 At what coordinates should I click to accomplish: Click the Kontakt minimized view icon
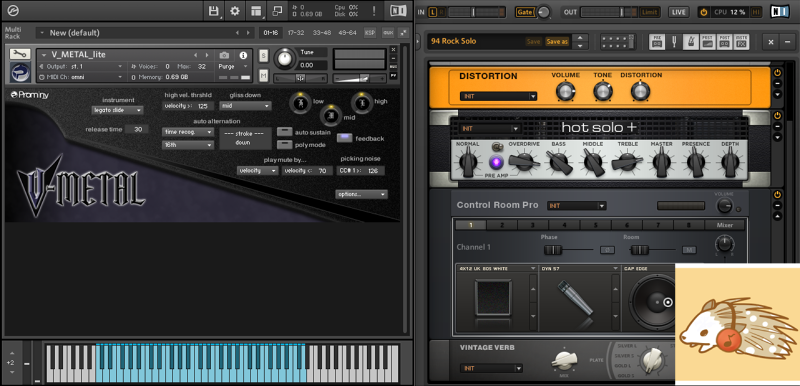(277, 11)
